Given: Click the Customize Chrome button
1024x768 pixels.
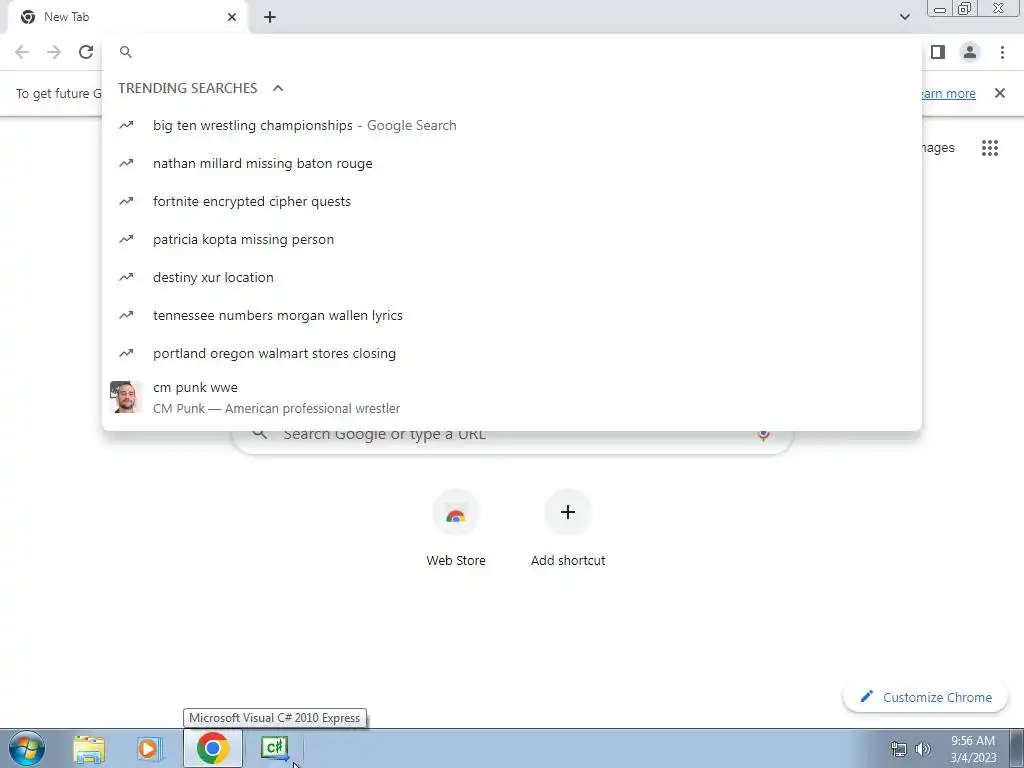Looking at the screenshot, I should click(x=925, y=697).
